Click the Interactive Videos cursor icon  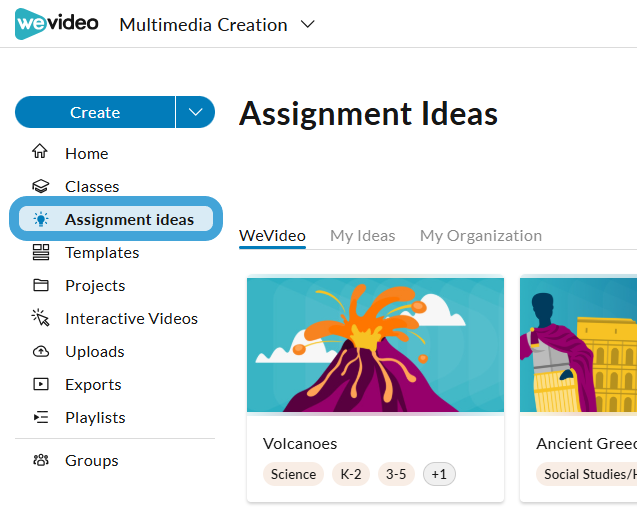pyautogui.click(x=41, y=318)
